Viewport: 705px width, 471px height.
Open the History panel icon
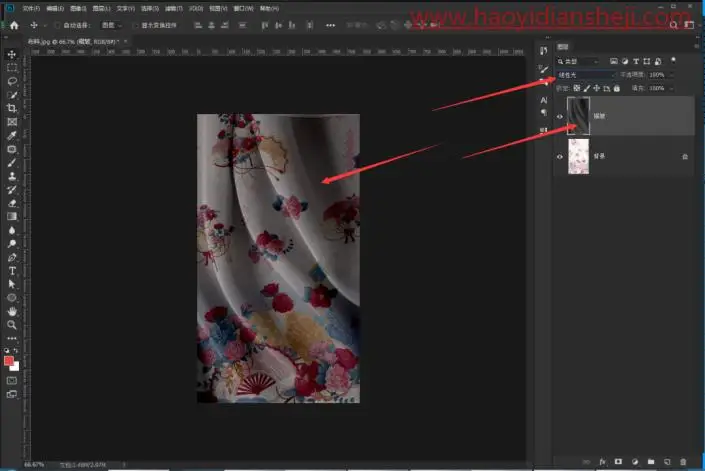[x=544, y=51]
